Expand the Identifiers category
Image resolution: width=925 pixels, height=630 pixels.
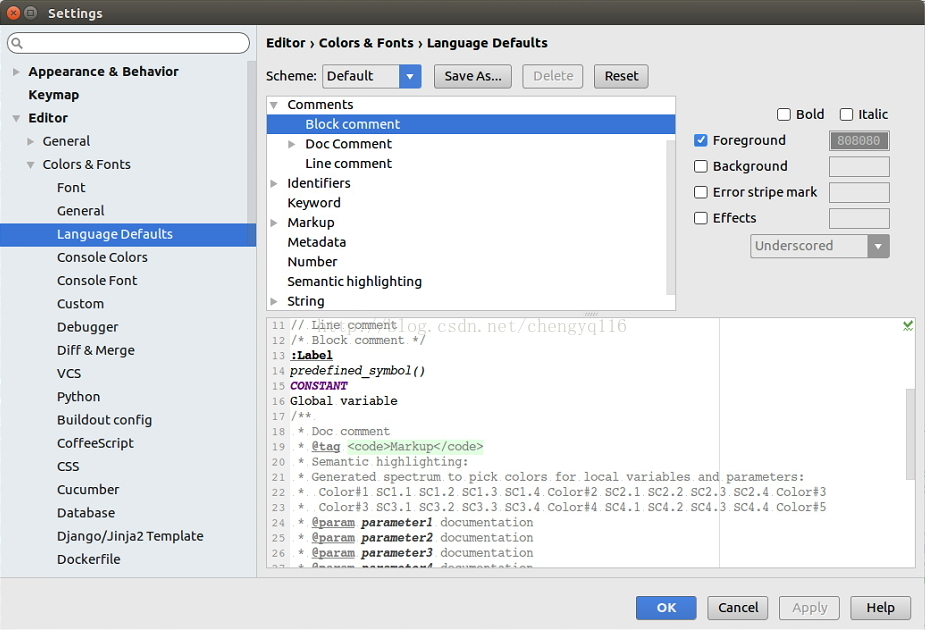click(273, 183)
